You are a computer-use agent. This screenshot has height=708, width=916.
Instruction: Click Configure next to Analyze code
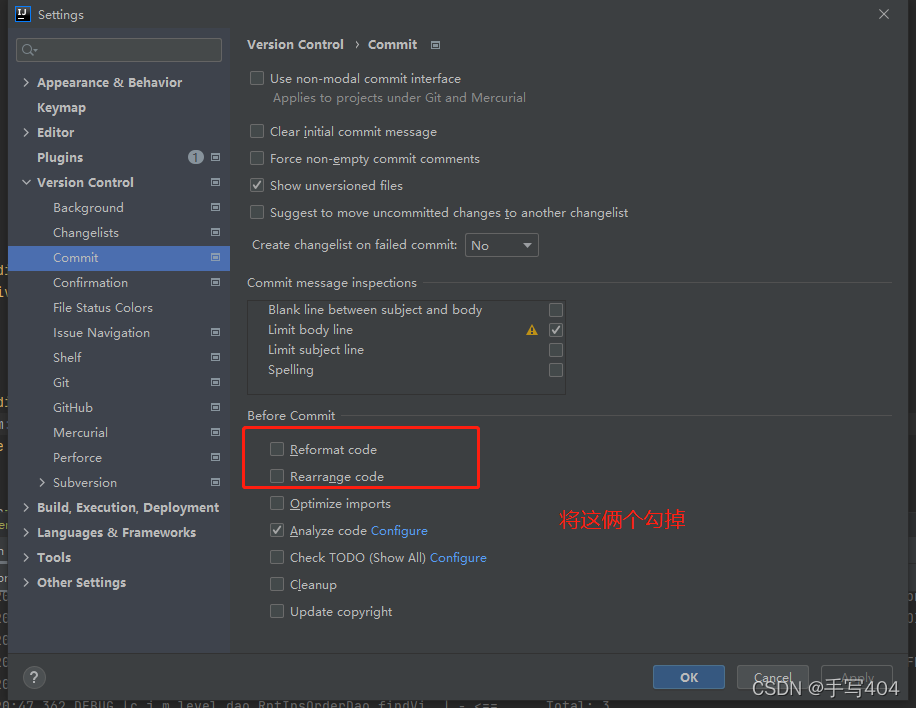[x=399, y=530]
